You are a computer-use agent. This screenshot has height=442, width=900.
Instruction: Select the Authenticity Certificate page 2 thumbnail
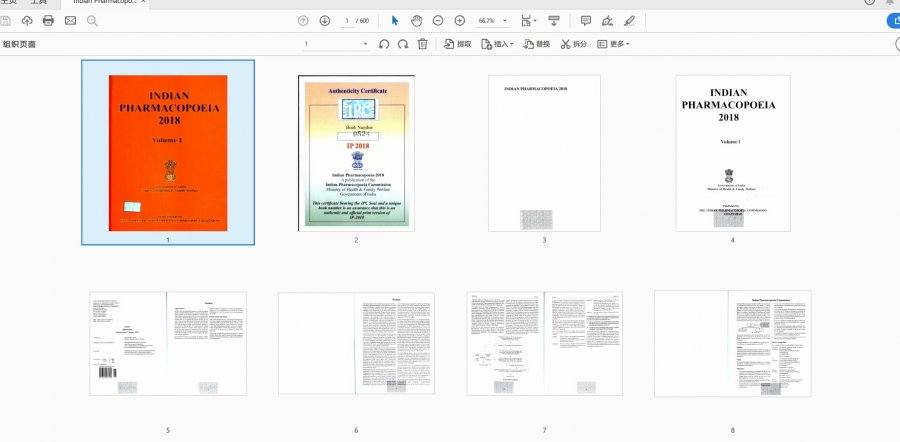point(358,153)
